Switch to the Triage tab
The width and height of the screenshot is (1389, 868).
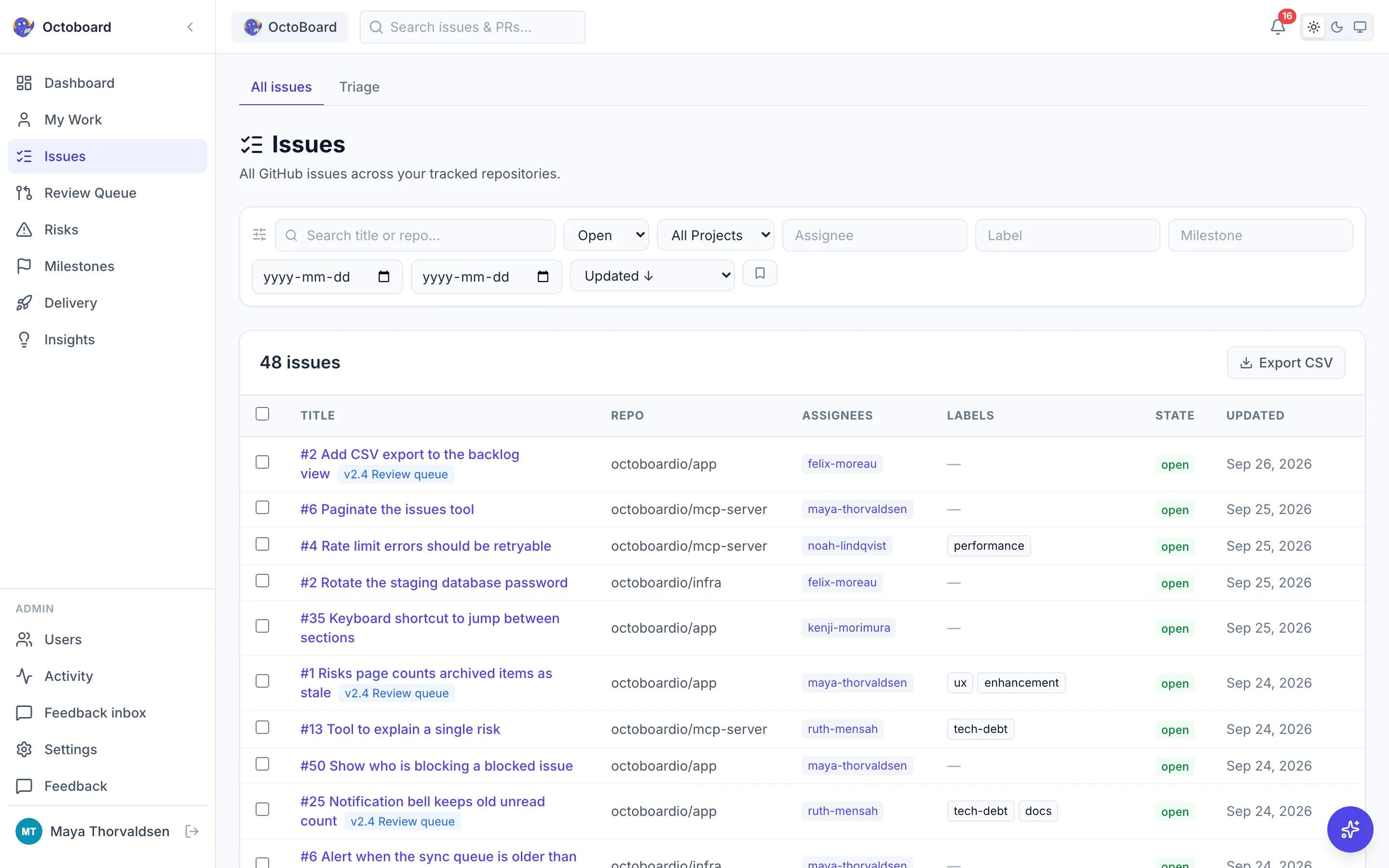click(359, 87)
